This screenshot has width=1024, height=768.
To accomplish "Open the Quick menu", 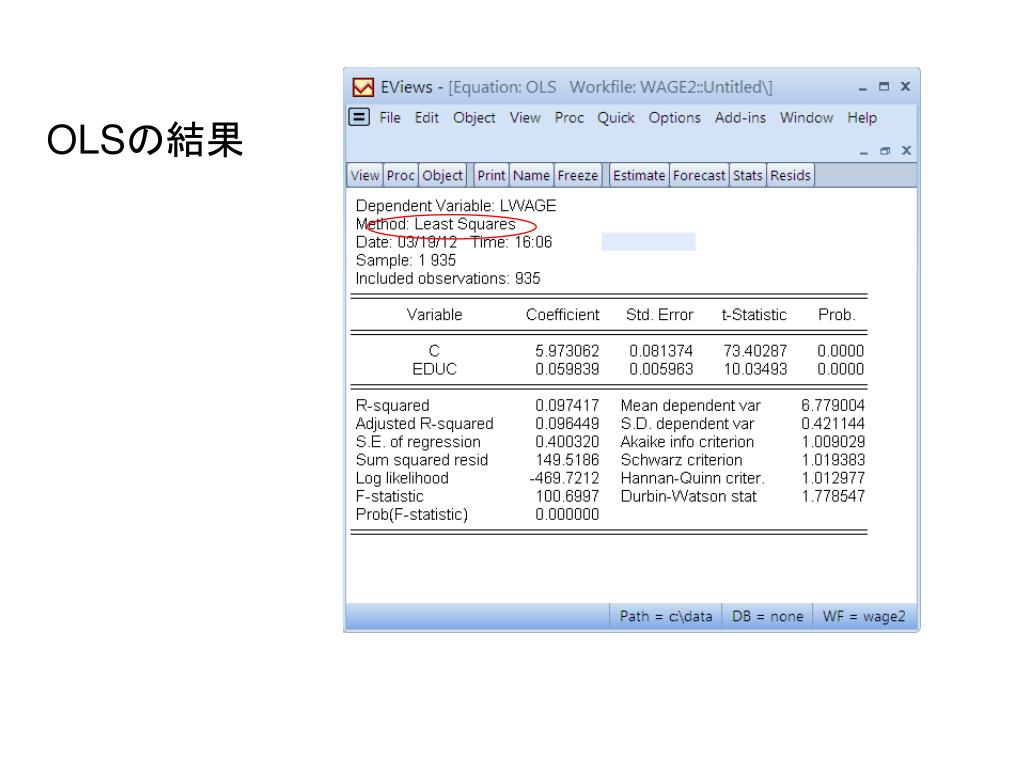I will tap(616, 118).
